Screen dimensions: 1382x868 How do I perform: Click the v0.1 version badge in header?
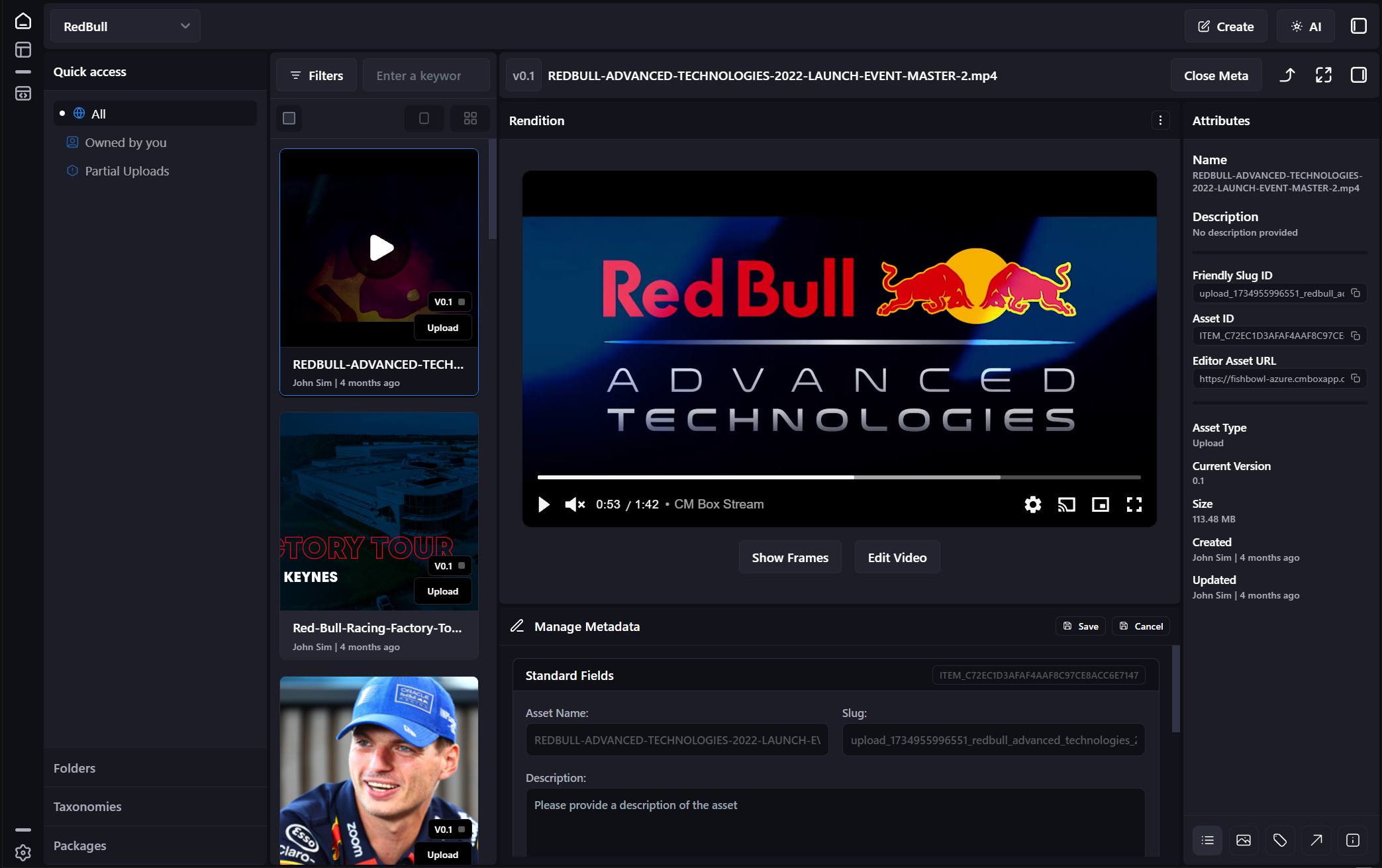coord(523,75)
